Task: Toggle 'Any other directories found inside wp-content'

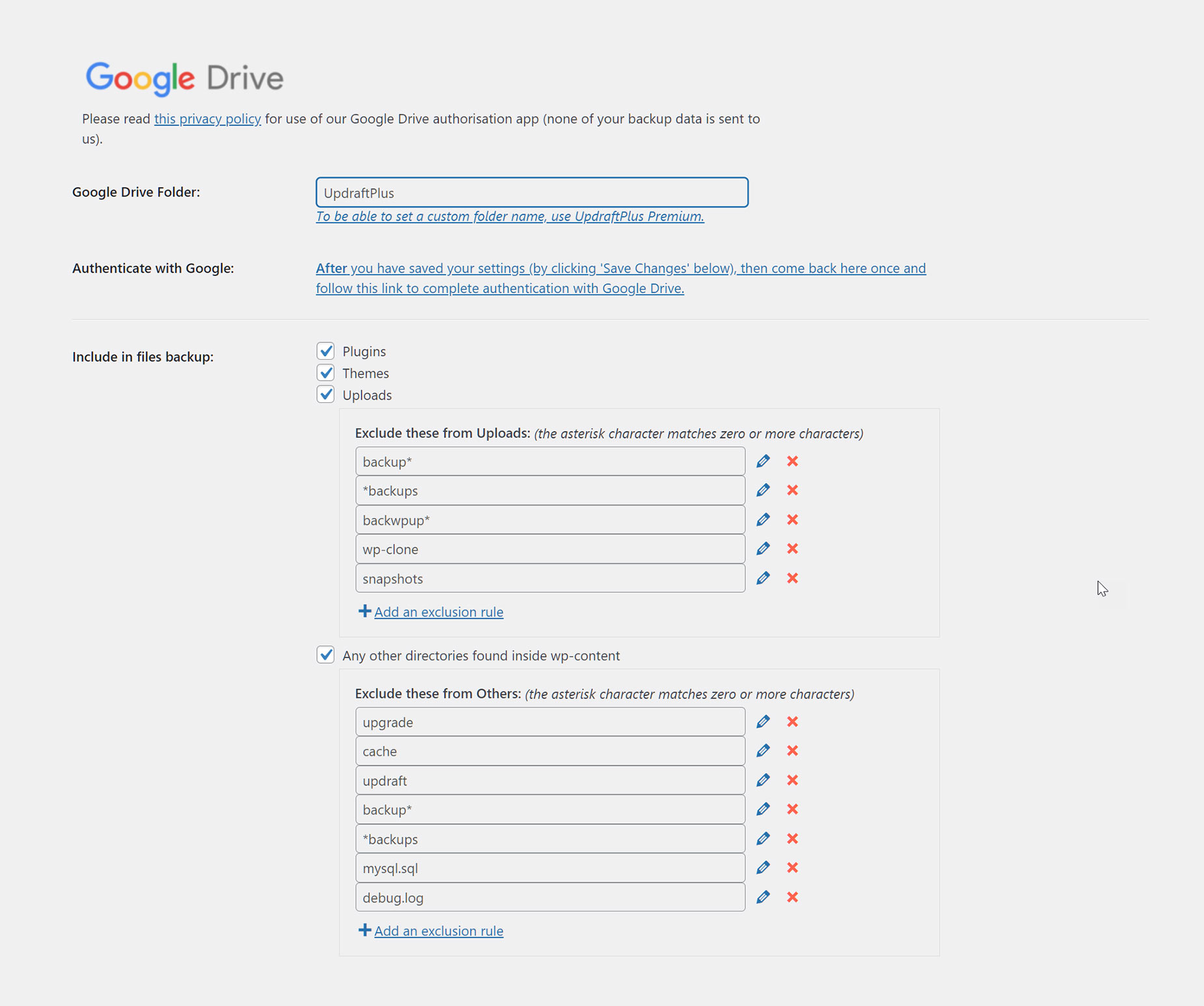Action: click(325, 655)
